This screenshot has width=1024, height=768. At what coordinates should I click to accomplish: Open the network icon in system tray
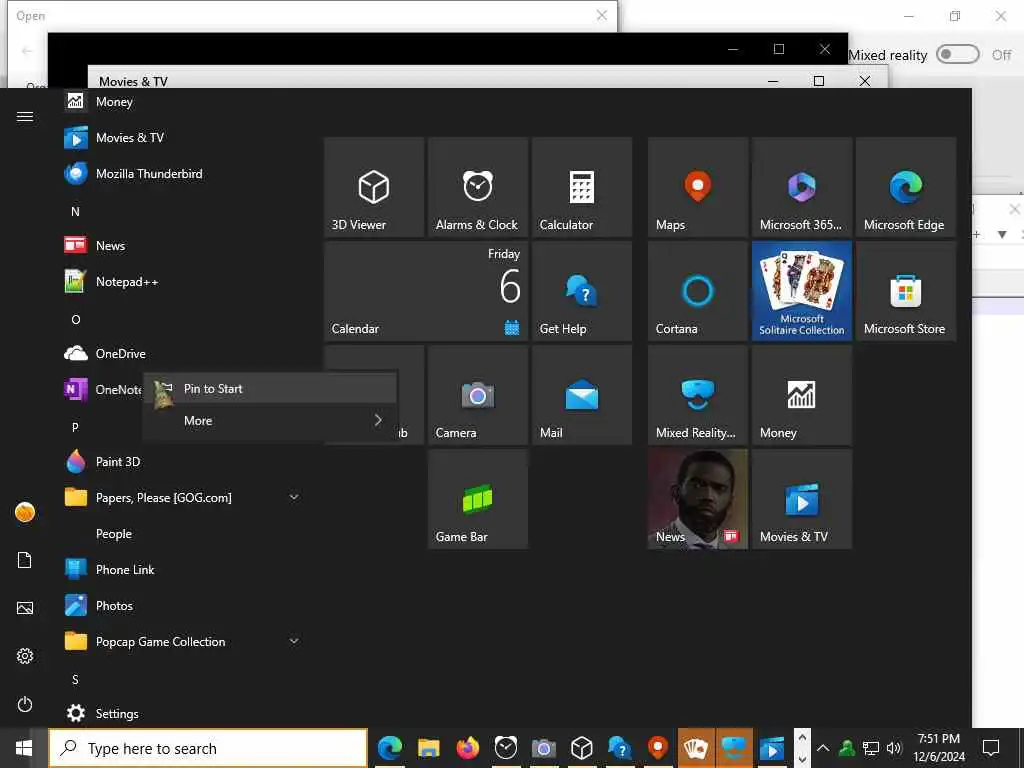[x=871, y=748]
